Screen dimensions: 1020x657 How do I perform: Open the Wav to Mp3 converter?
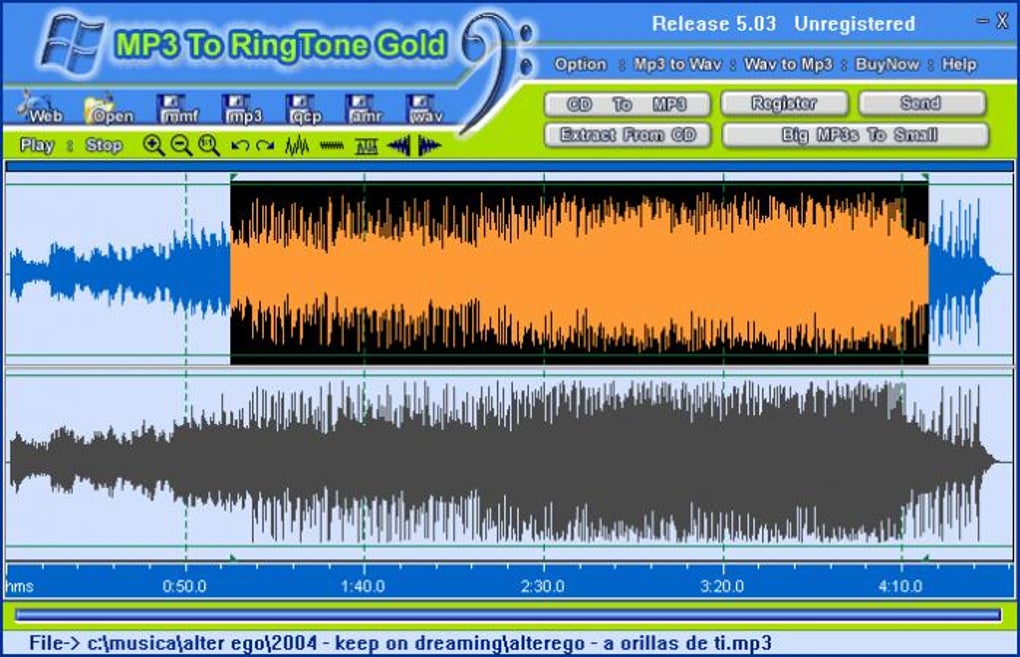click(788, 64)
